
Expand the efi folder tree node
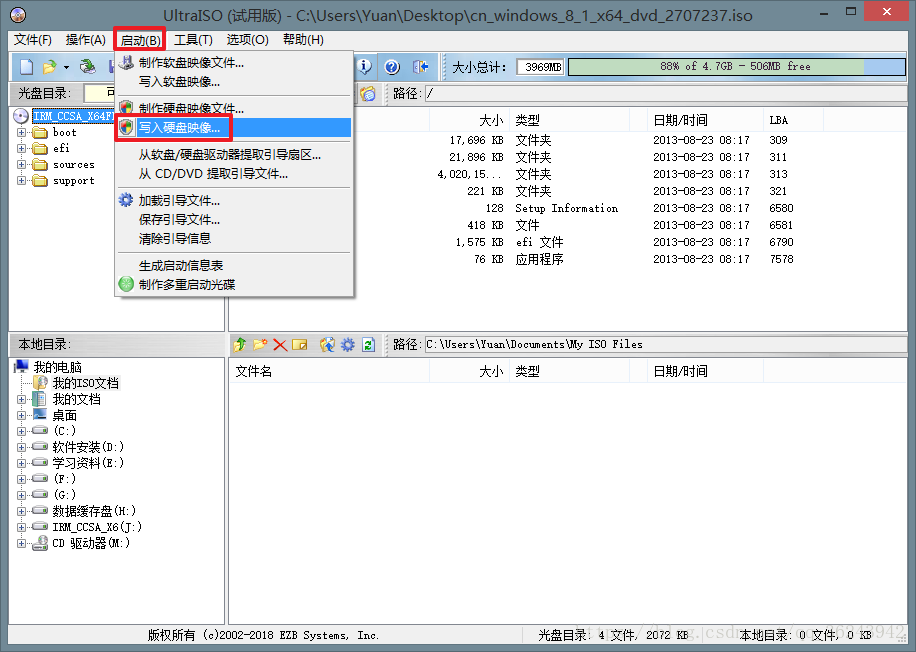(22, 148)
